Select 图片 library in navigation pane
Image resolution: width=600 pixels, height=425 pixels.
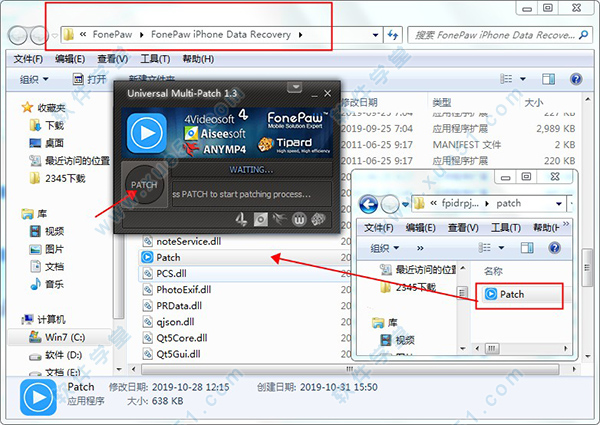click(x=54, y=249)
